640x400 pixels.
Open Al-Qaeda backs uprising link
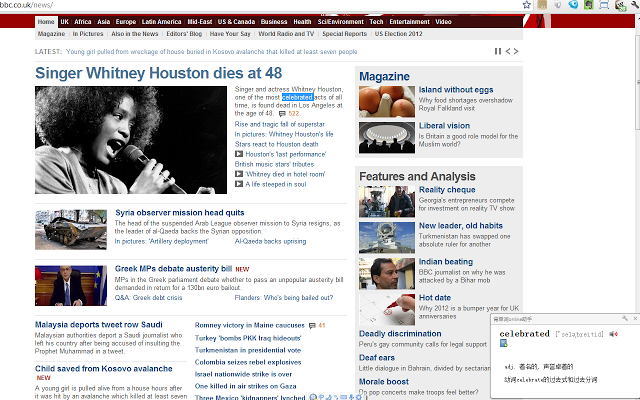(x=270, y=242)
